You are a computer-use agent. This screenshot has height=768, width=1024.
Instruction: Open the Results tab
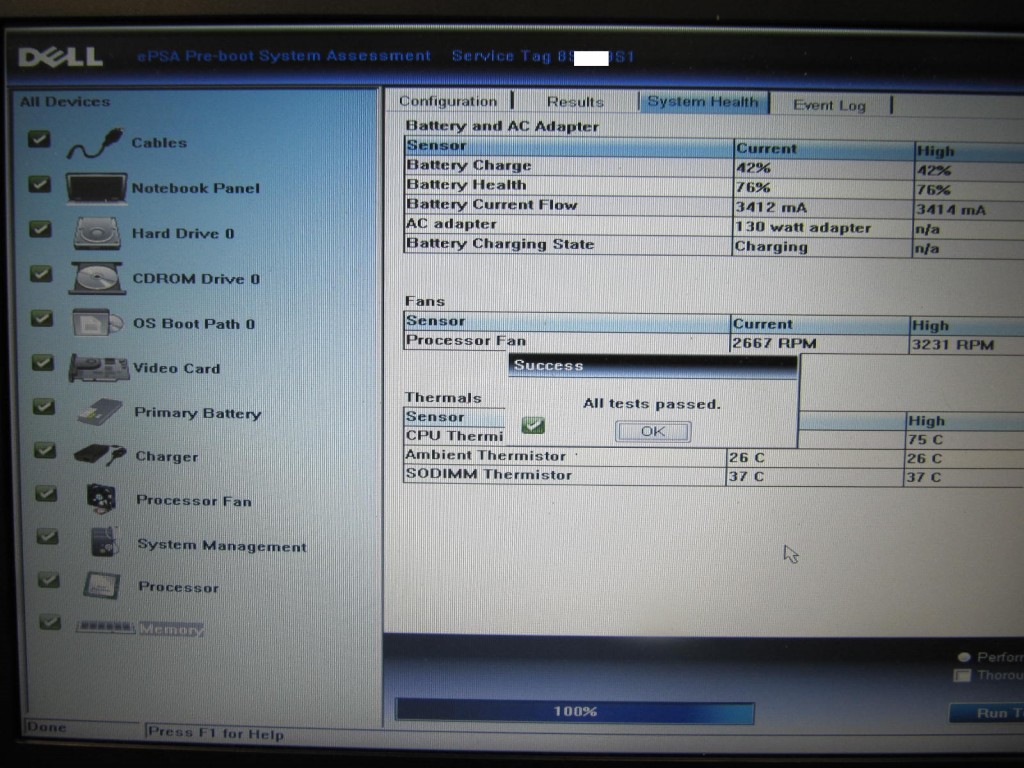(x=575, y=101)
